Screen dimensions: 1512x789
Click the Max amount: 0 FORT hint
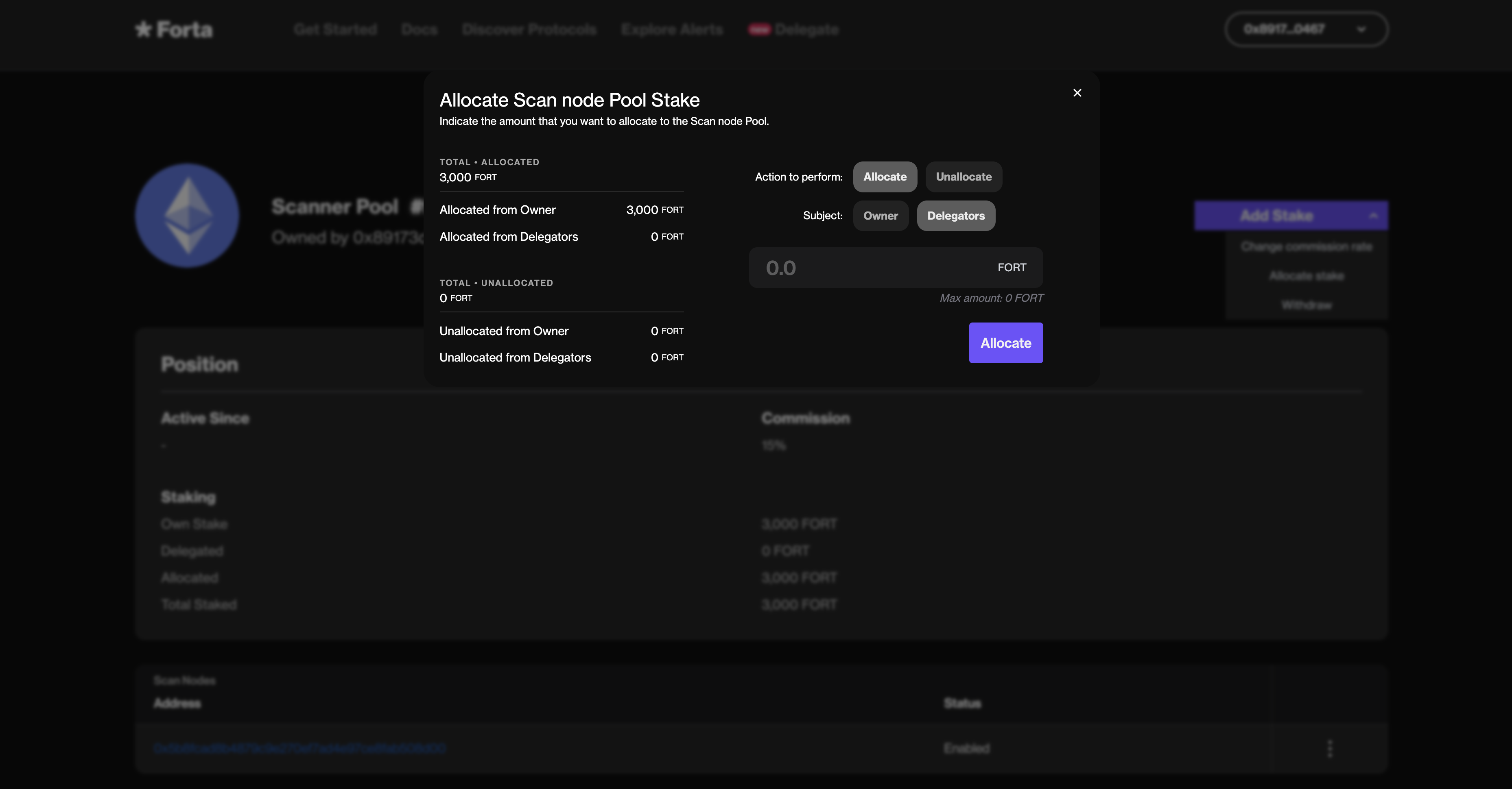[991, 298]
